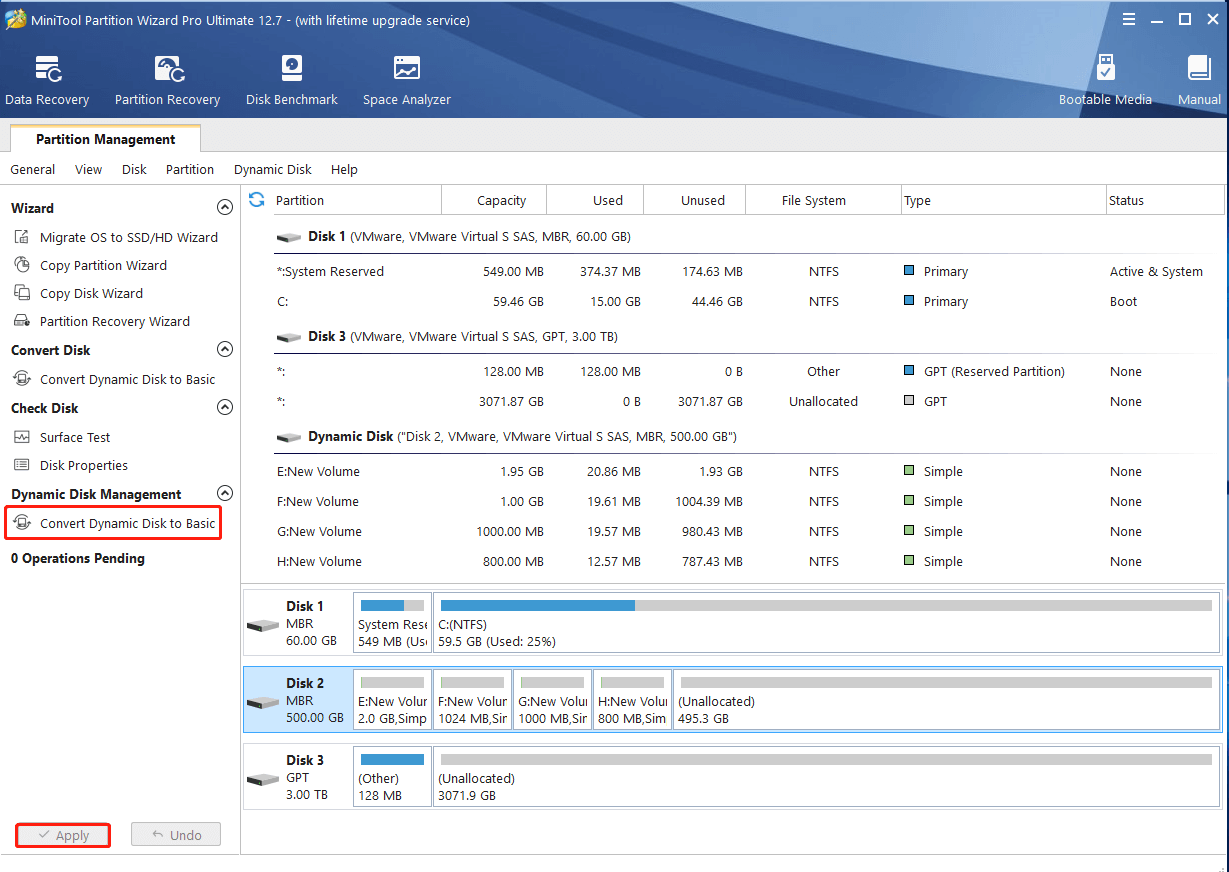Select Disk 2 unallocated 495.3 GB block
The width and height of the screenshot is (1229, 872).
946,700
